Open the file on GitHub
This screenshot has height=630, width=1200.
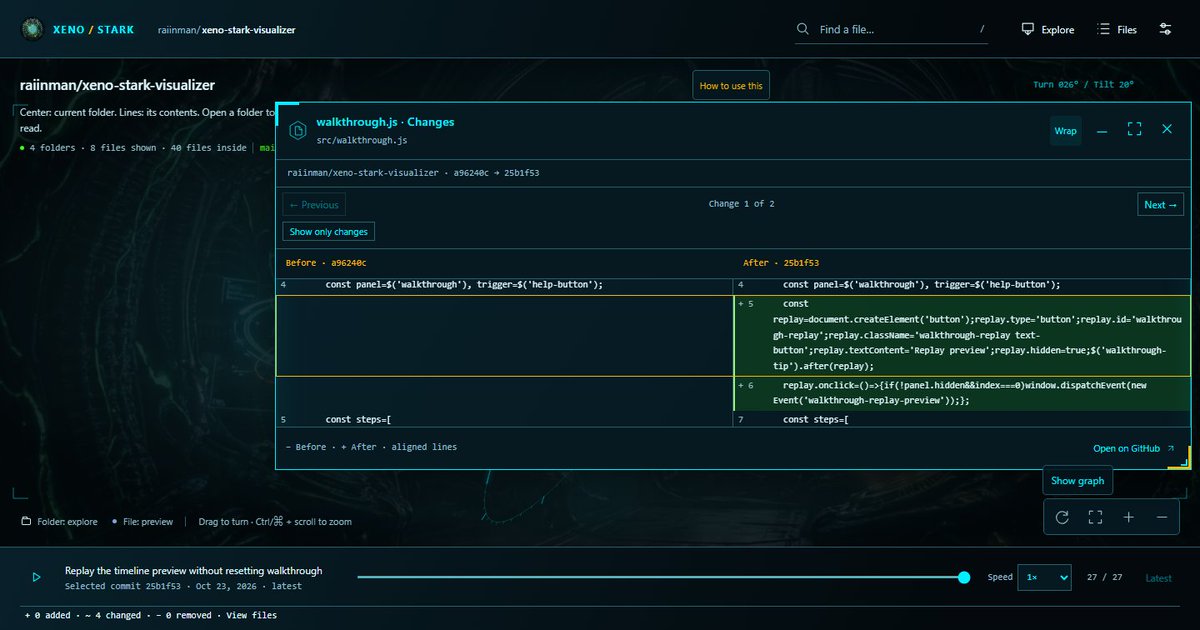click(1134, 449)
